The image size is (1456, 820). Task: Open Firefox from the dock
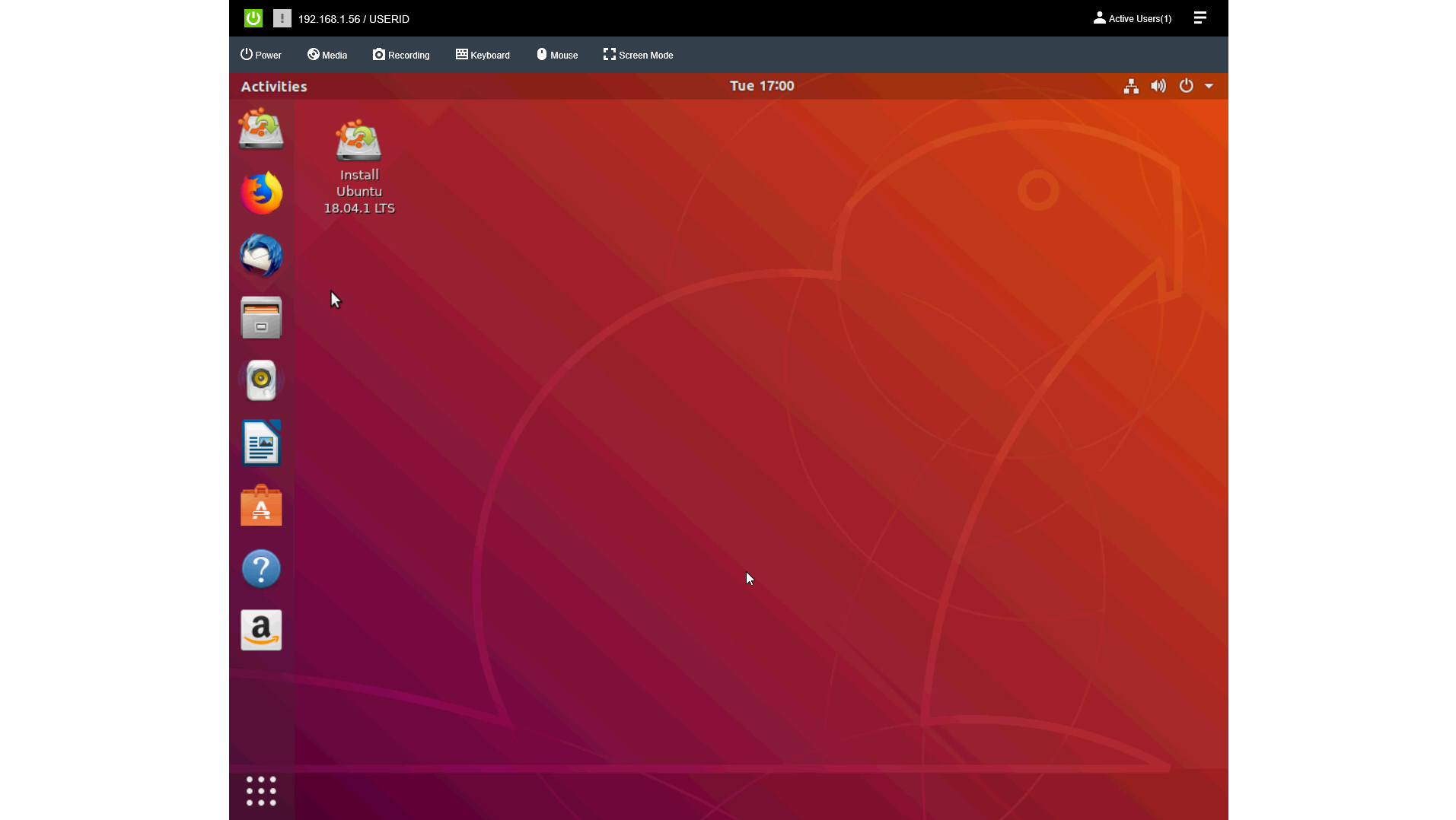click(x=261, y=192)
